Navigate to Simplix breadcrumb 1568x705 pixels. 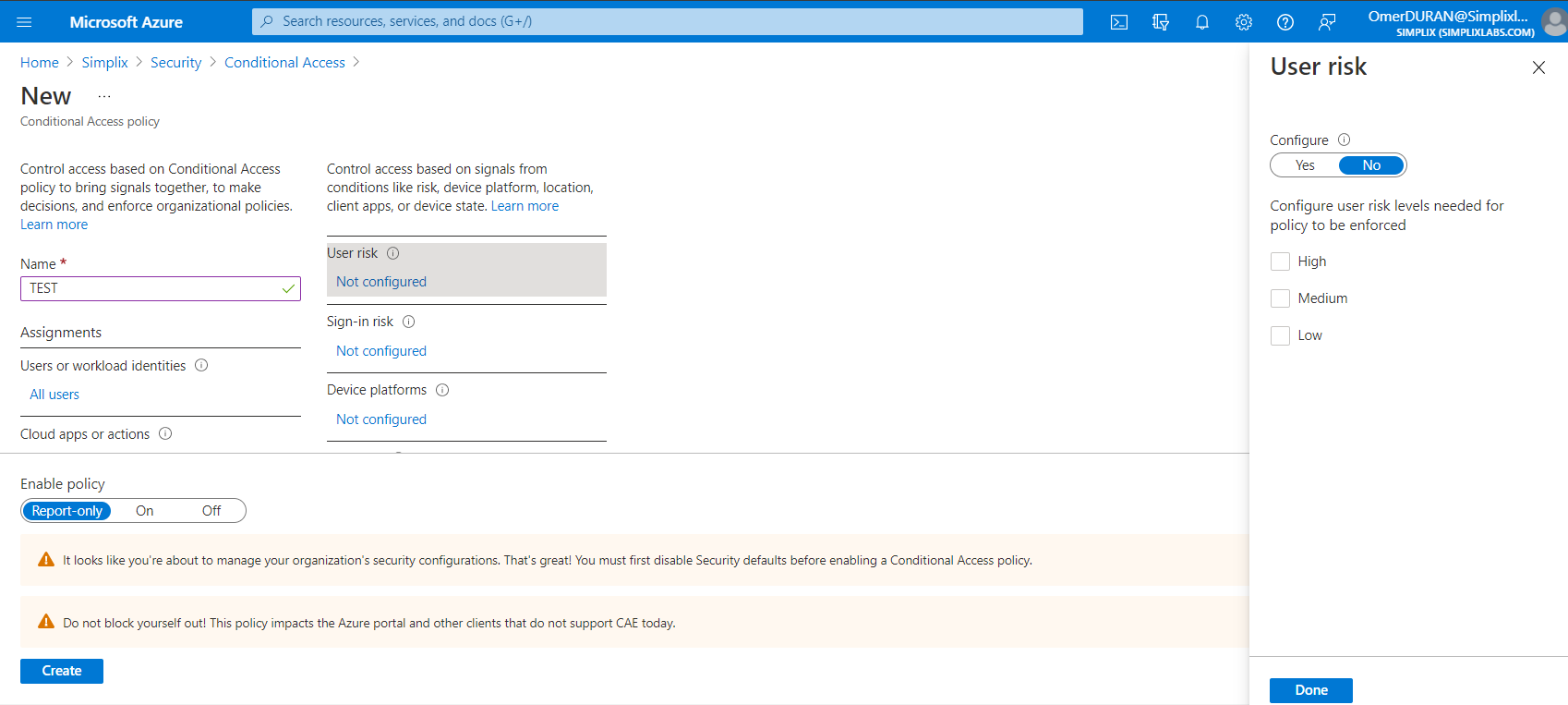point(104,62)
